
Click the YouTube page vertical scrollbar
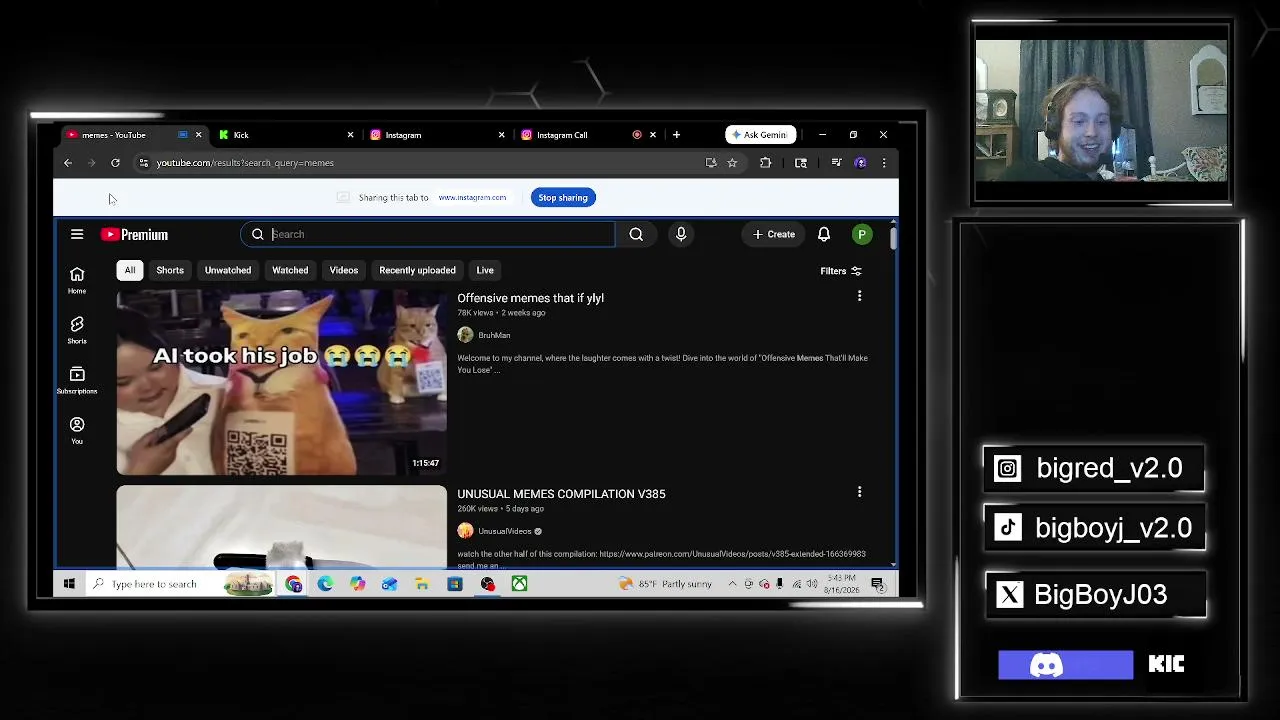tap(893, 238)
